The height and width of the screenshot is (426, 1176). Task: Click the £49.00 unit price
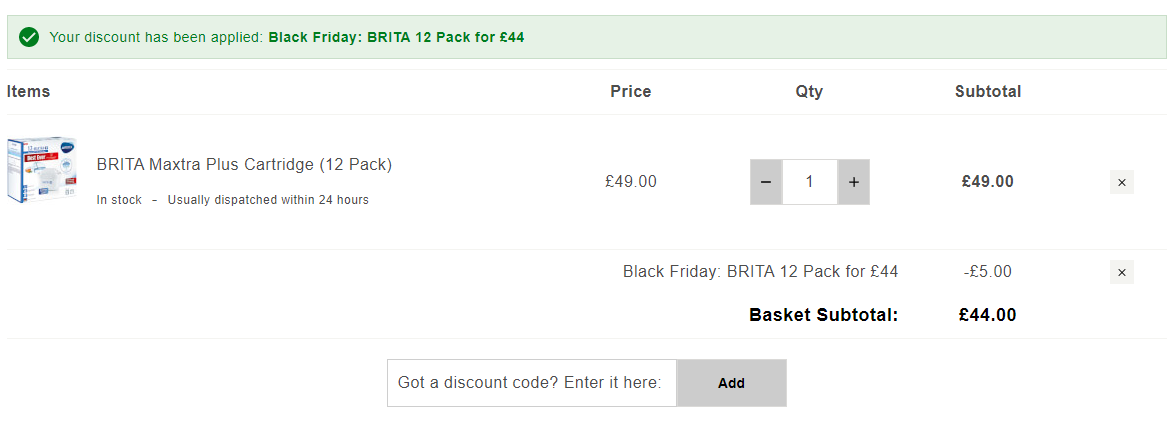click(631, 182)
